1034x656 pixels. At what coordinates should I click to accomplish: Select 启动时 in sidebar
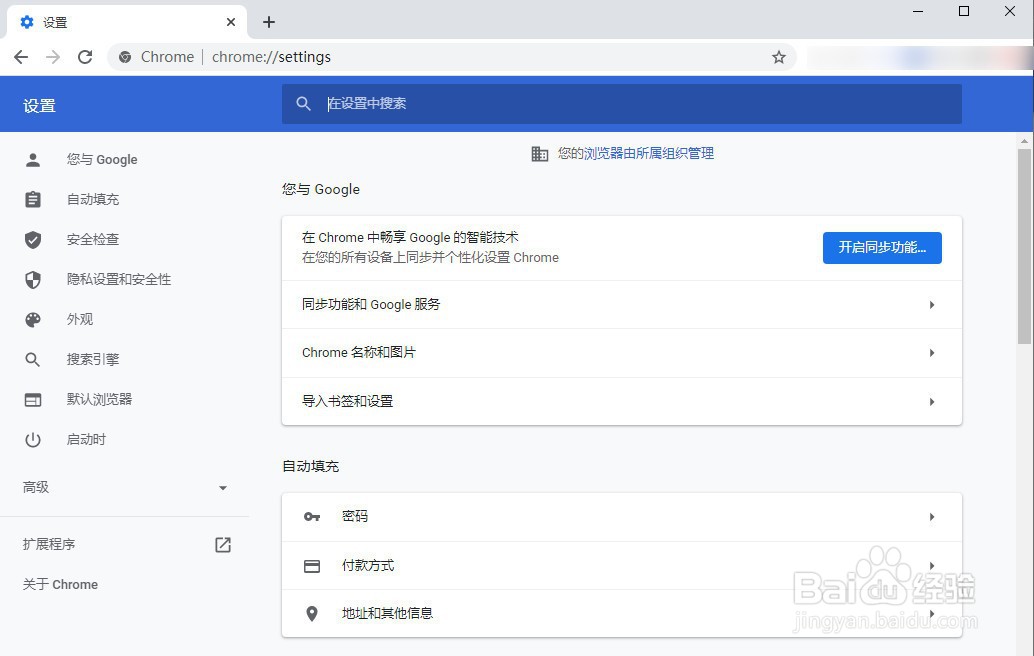86,440
